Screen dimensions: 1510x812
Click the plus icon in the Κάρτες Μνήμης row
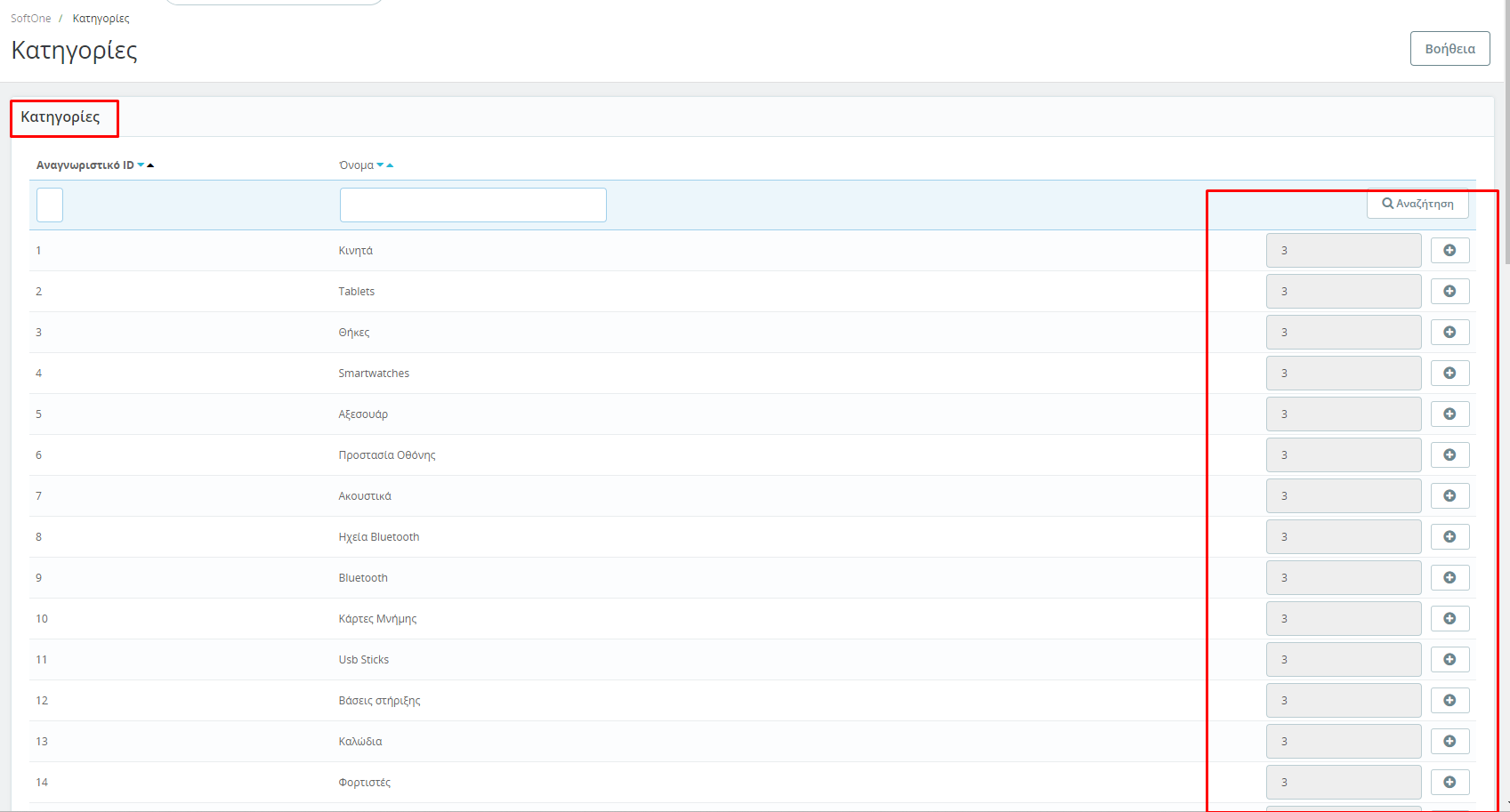tap(1449, 619)
